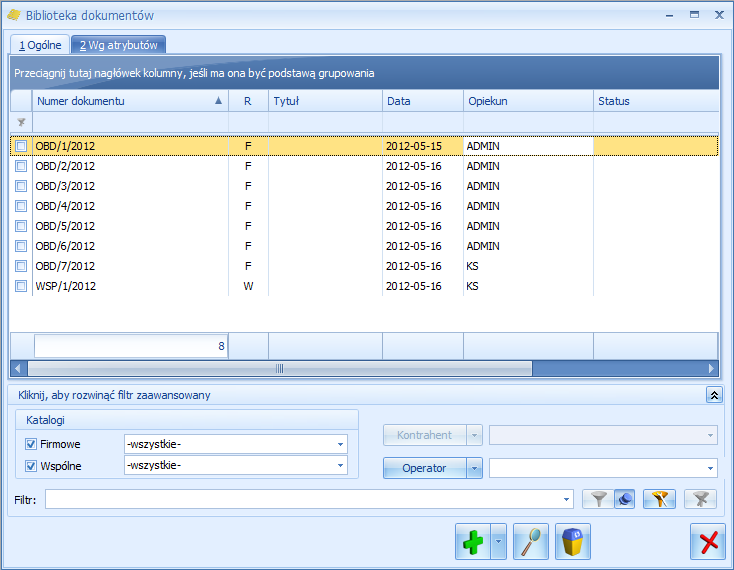Tick checkbox for OBD/7/2012
The height and width of the screenshot is (570, 734).
pyautogui.click(x=21, y=266)
